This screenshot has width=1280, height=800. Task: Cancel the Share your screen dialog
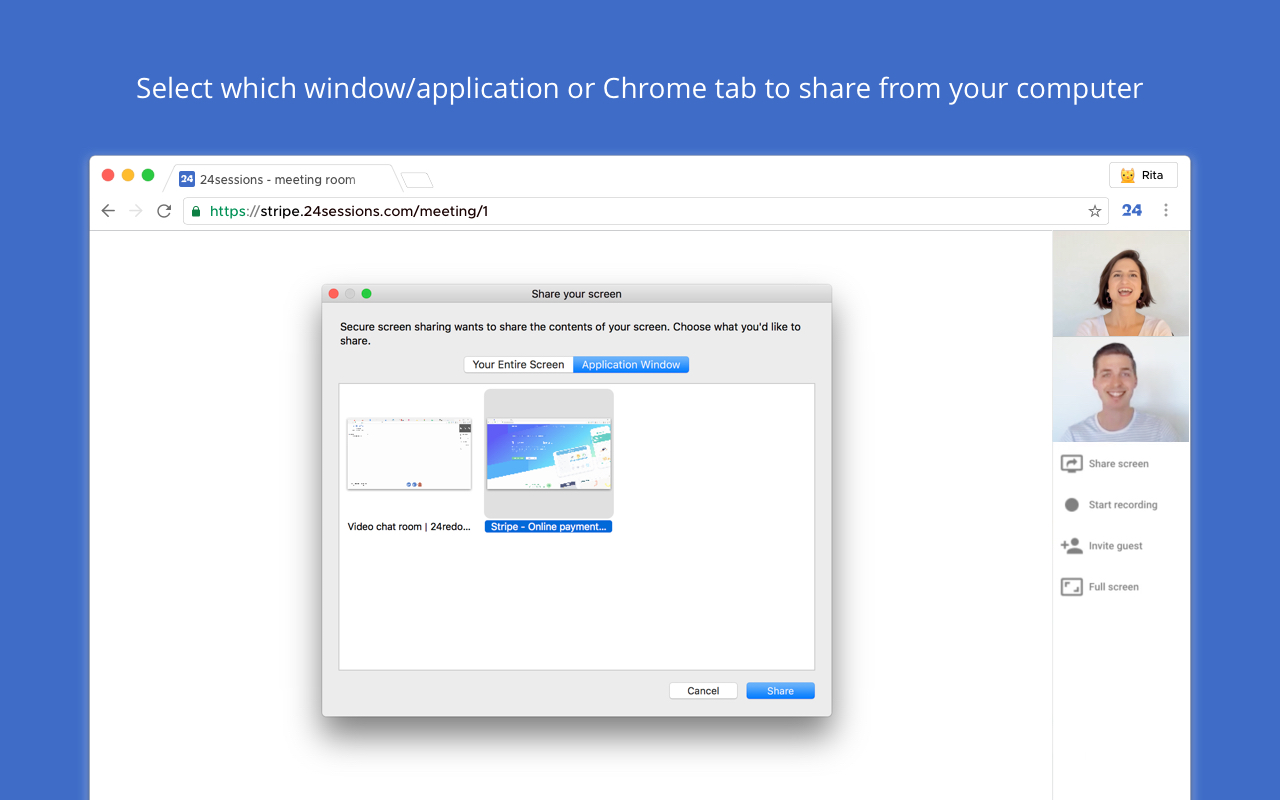point(703,691)
